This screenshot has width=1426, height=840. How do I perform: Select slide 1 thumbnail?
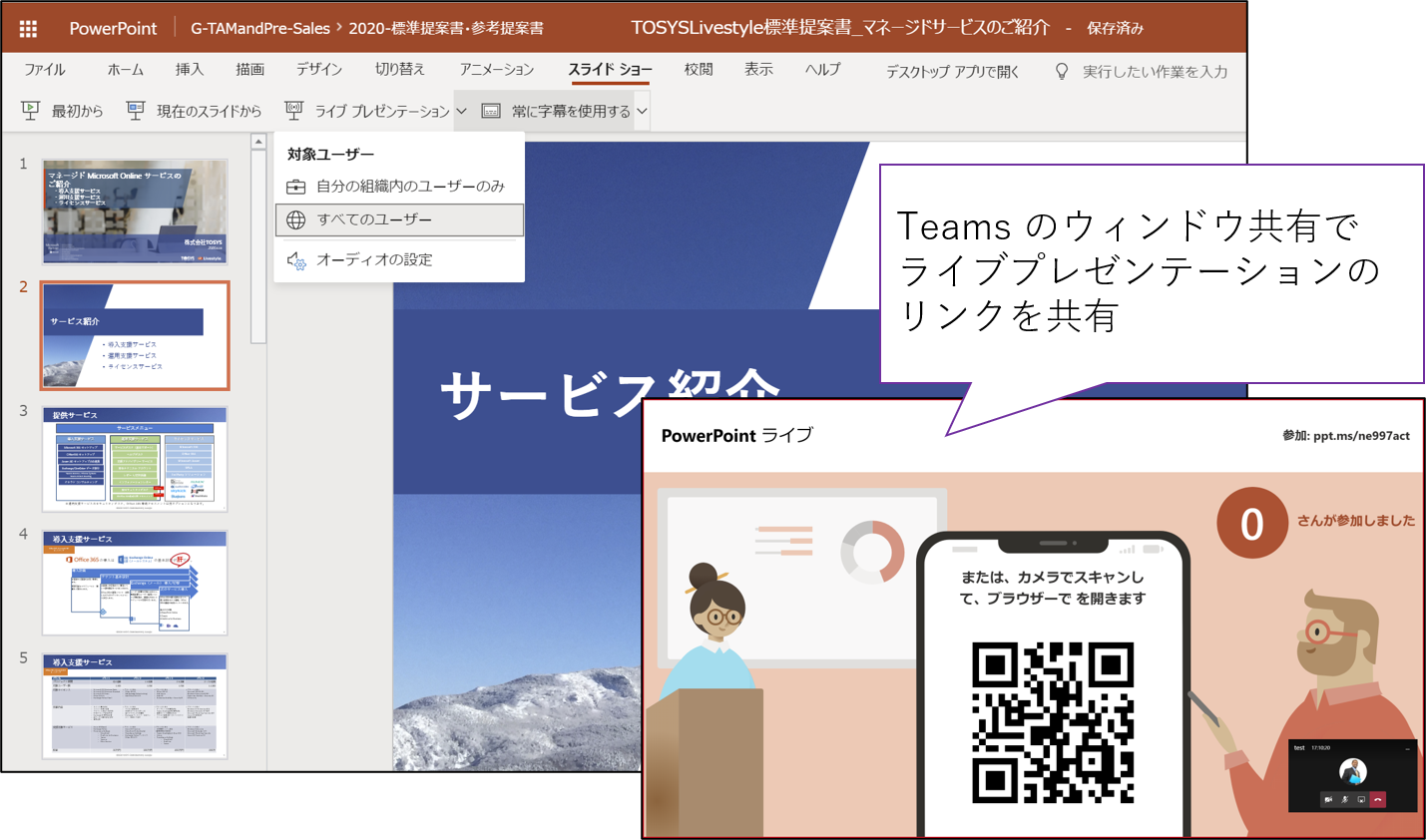(135, 211)
